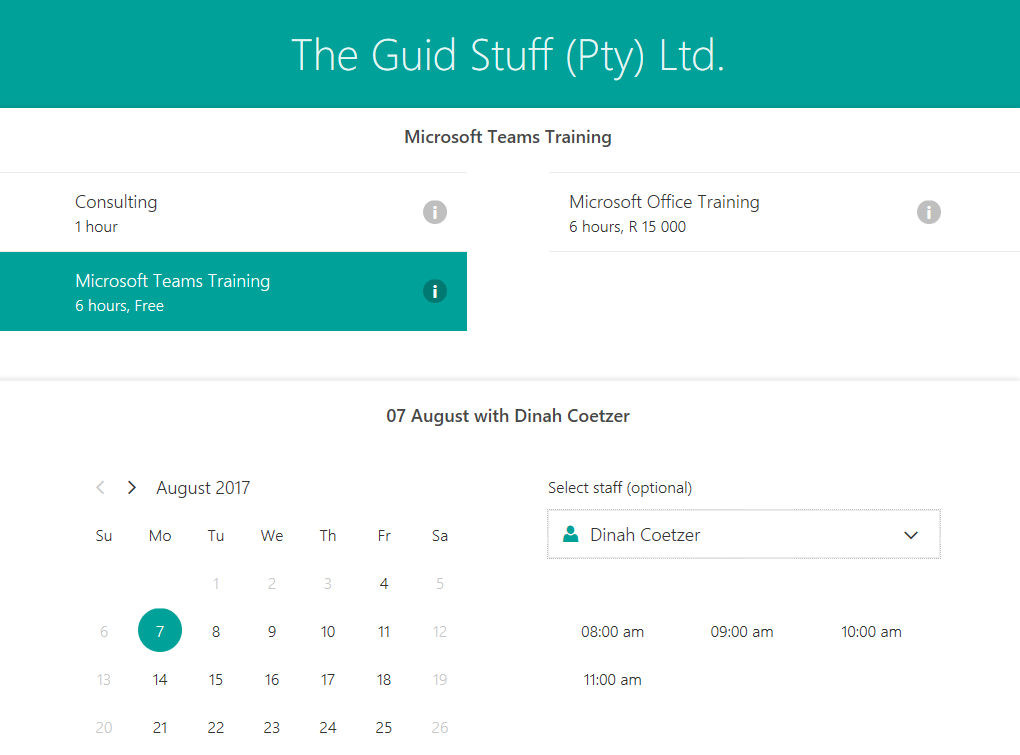This screenshot has height=755, width=1020.
Task: Expand staff dropdown chevron arrow
Action: [x=911, y=535]
